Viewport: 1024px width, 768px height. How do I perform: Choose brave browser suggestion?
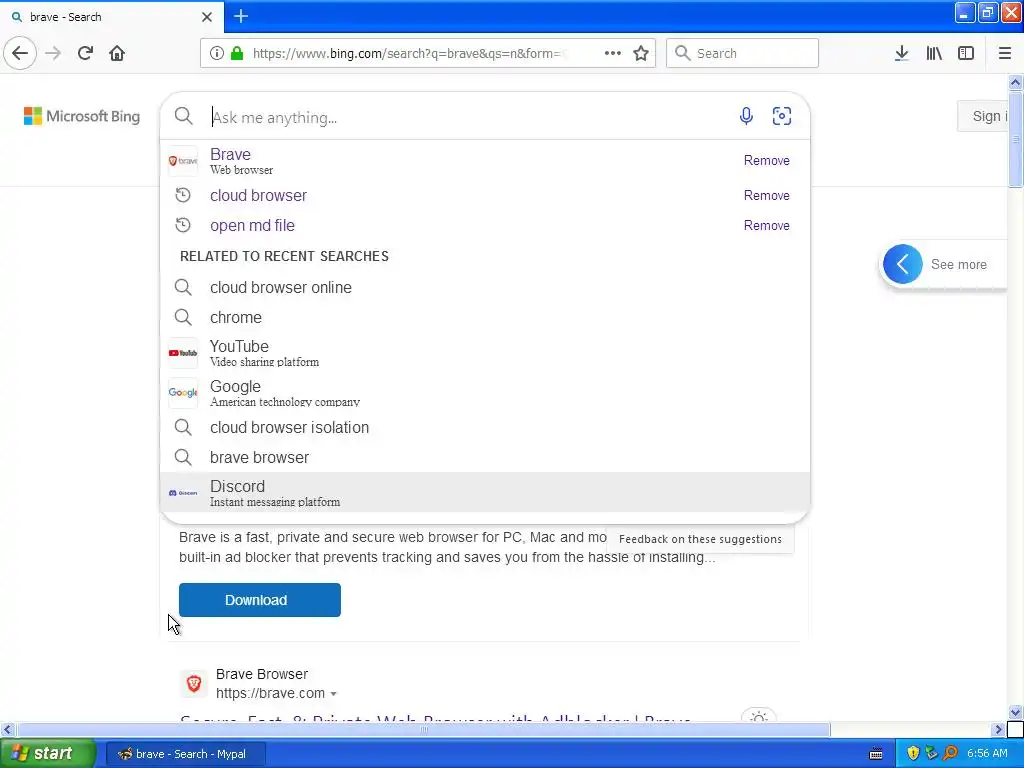point(485,457)
